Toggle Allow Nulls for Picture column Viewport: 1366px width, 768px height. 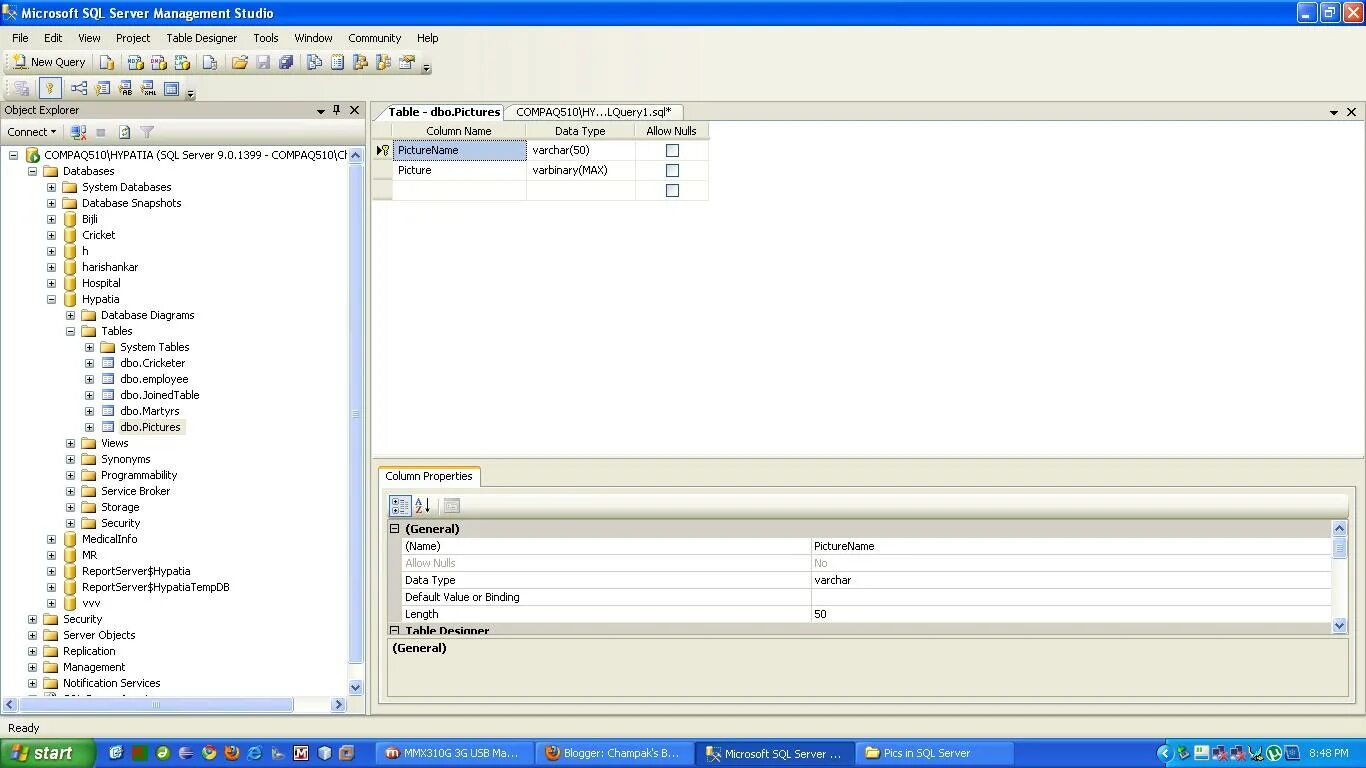point(672,170)
